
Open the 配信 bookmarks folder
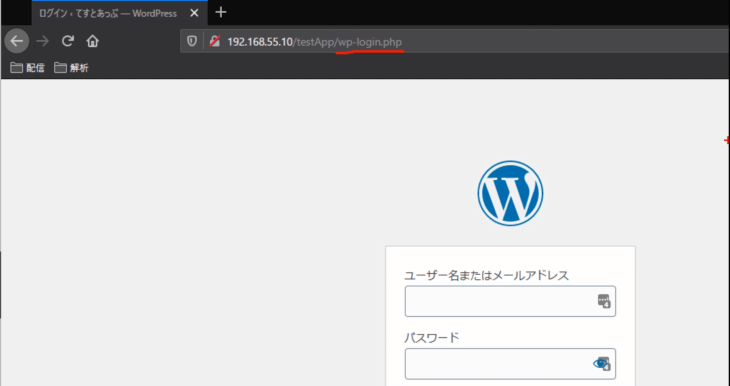[27, 68]
